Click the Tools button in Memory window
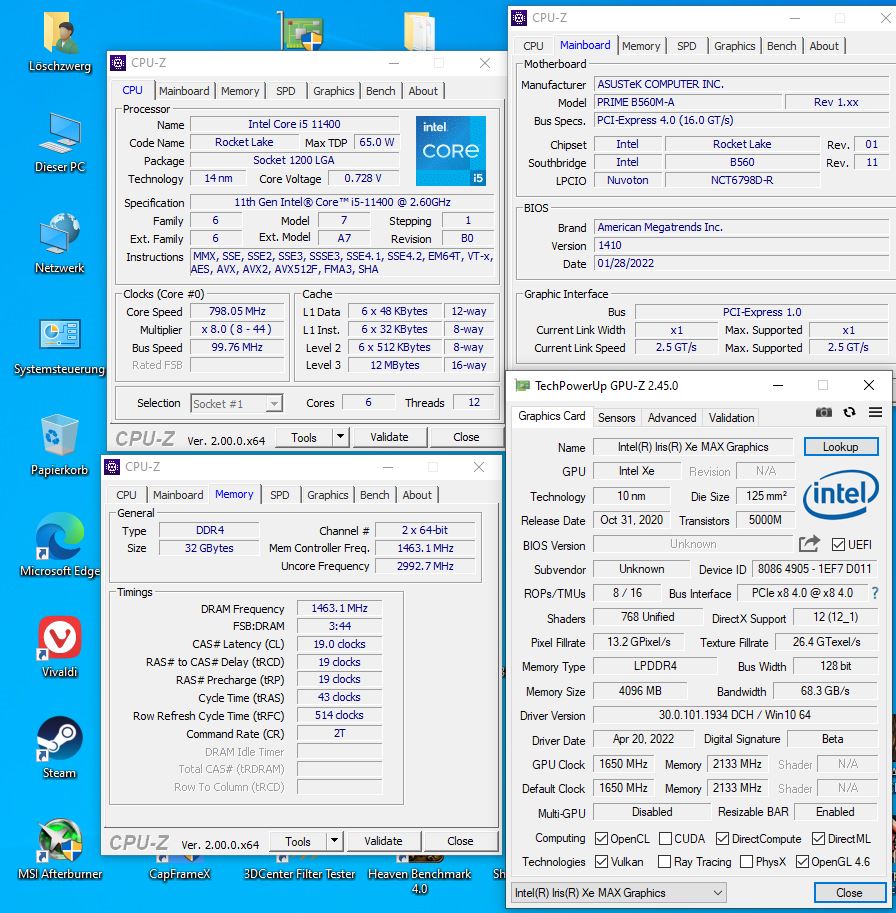This screenshot has height=913, width=896. (x=298, y=841)
